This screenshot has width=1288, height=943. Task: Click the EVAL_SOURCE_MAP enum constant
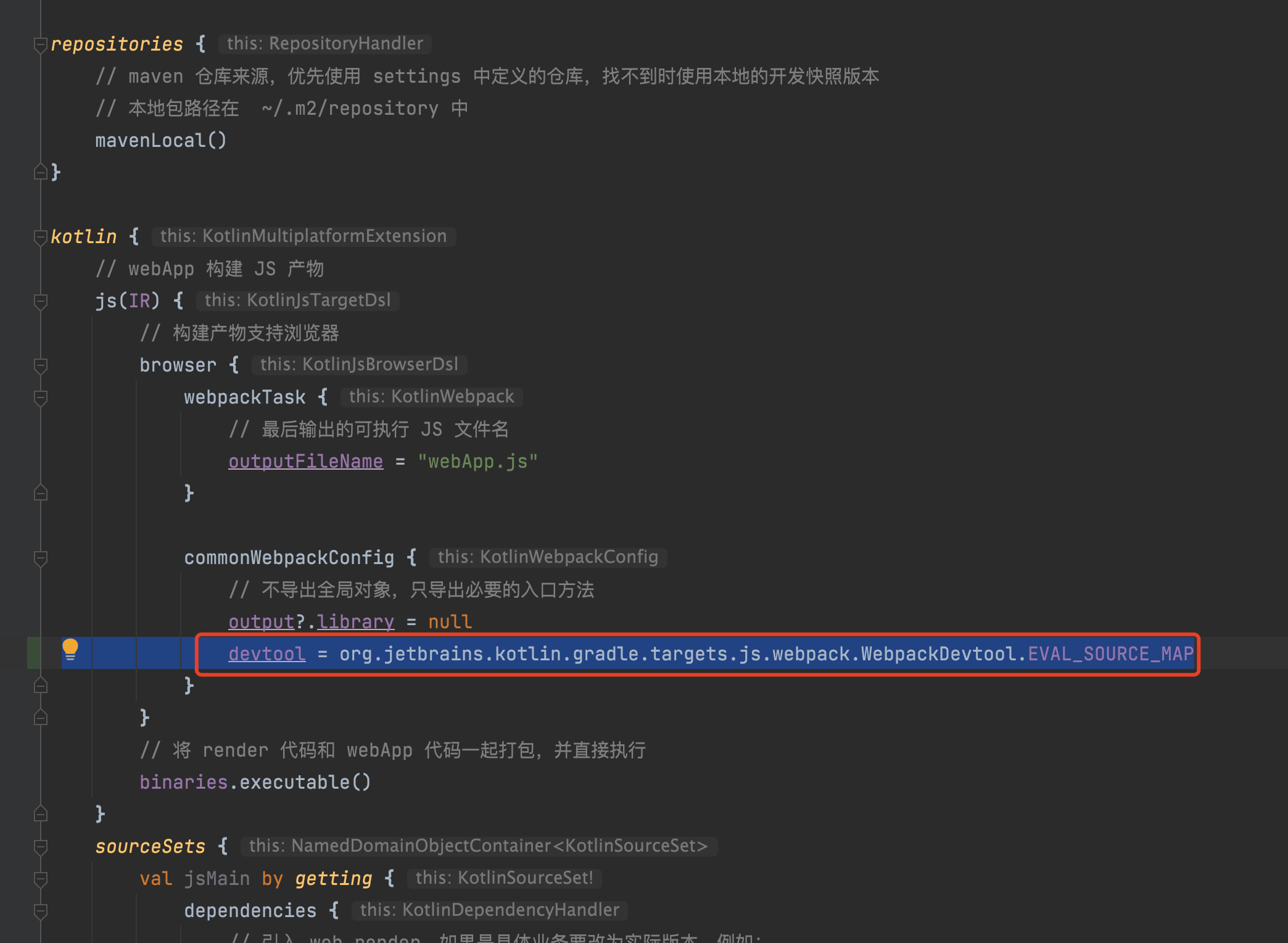point(1110,654)
